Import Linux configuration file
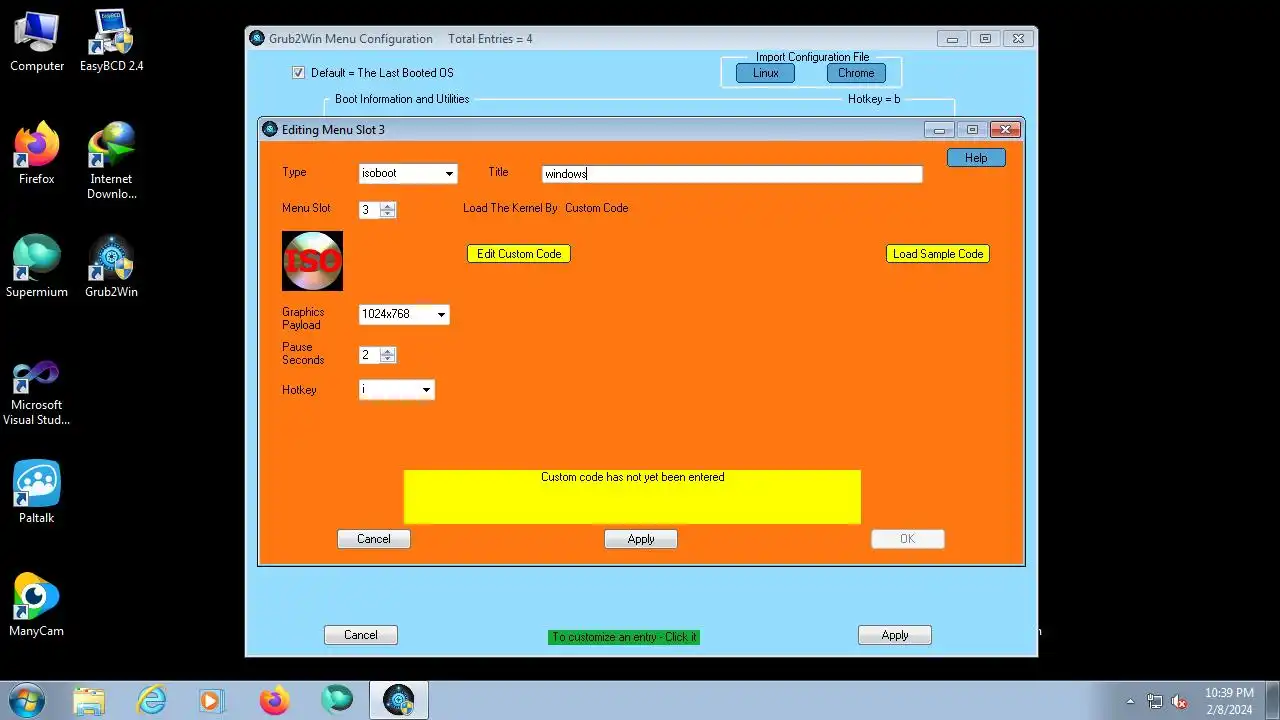 click(766, 73)
